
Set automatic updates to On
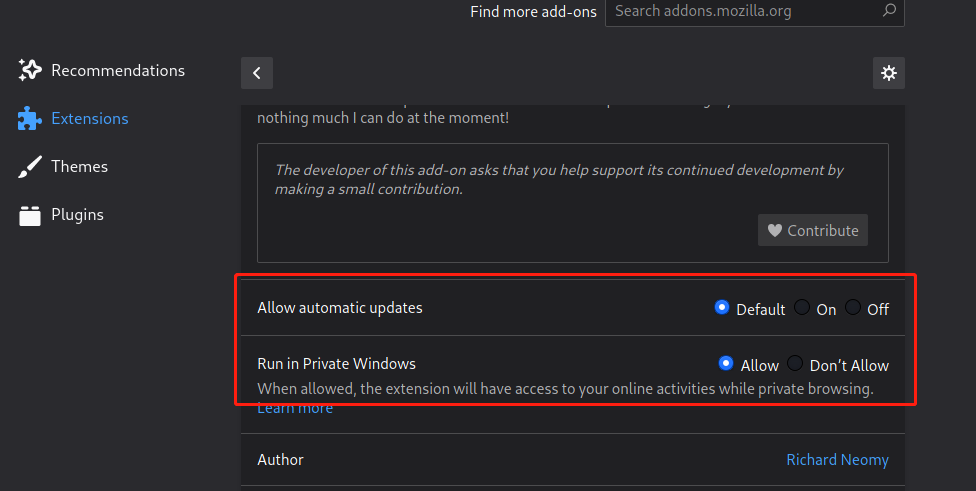click(802, 307)
